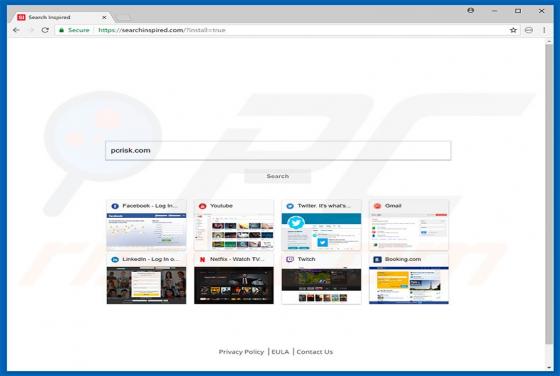560x376 pixels.
Task: Open the Netflix thumbnail preview
Action: pos(234,285)
